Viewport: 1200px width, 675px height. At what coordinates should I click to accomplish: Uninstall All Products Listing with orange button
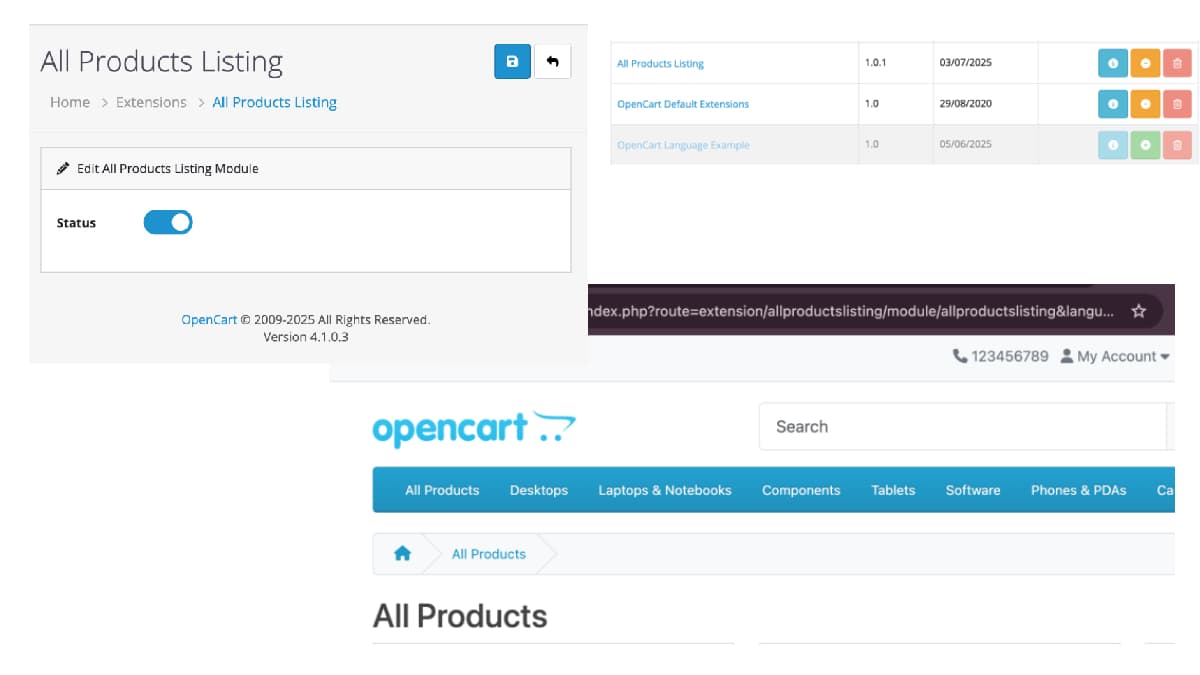(1145, 63)
